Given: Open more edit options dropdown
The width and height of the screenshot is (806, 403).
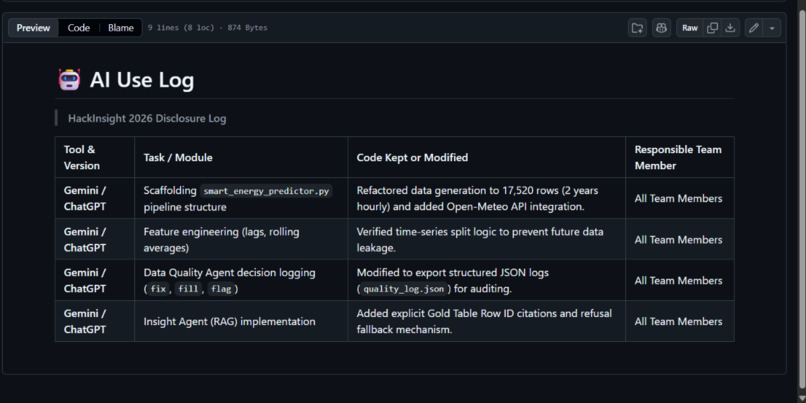Looking at the screenshot, I should coord(772,28).
